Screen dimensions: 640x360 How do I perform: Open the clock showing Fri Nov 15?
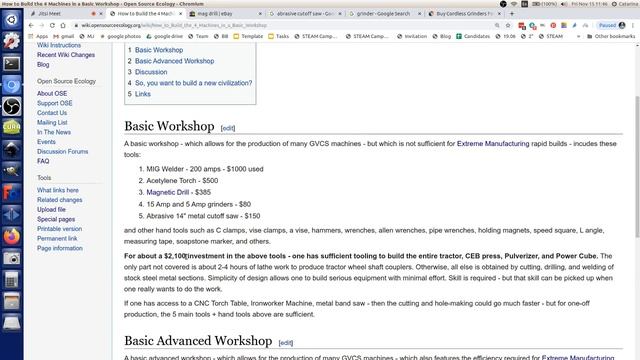click(x=589, y=4)
